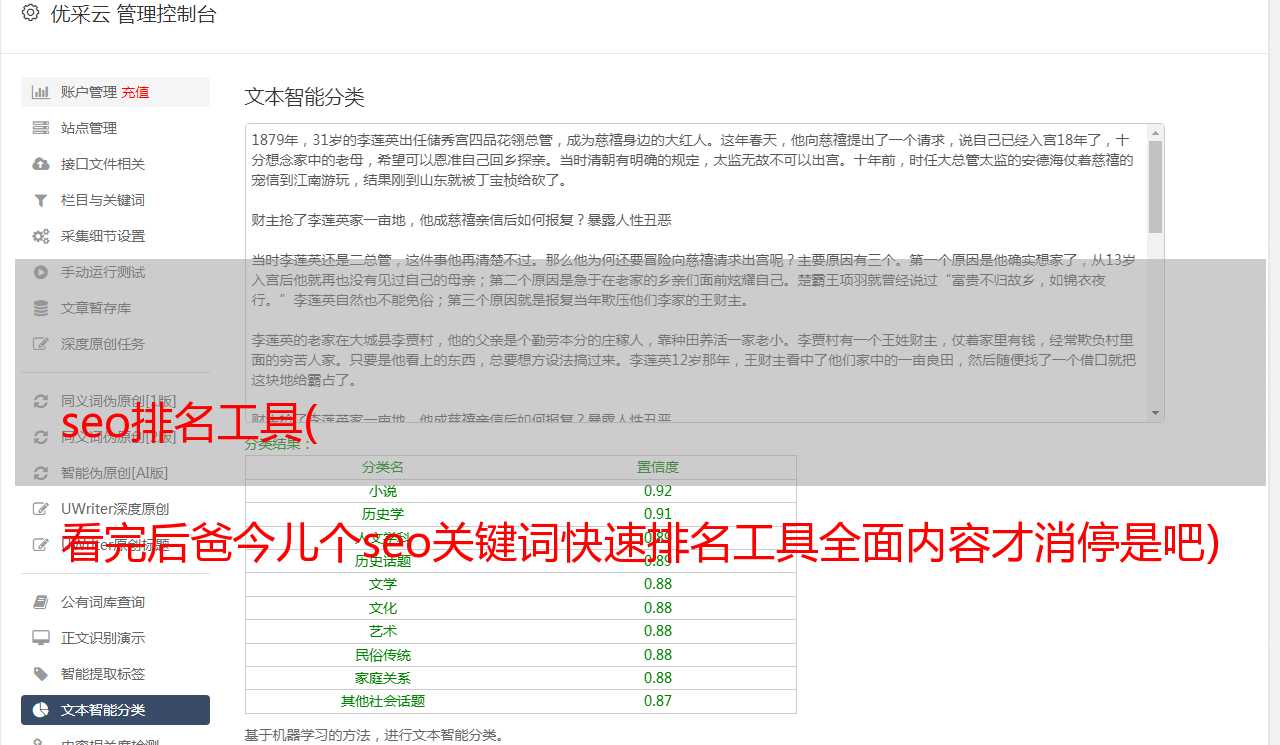Click the pencil icon next to UWriter深度原创
This screenshot has height=745, width=1280.
pos(41,509)
